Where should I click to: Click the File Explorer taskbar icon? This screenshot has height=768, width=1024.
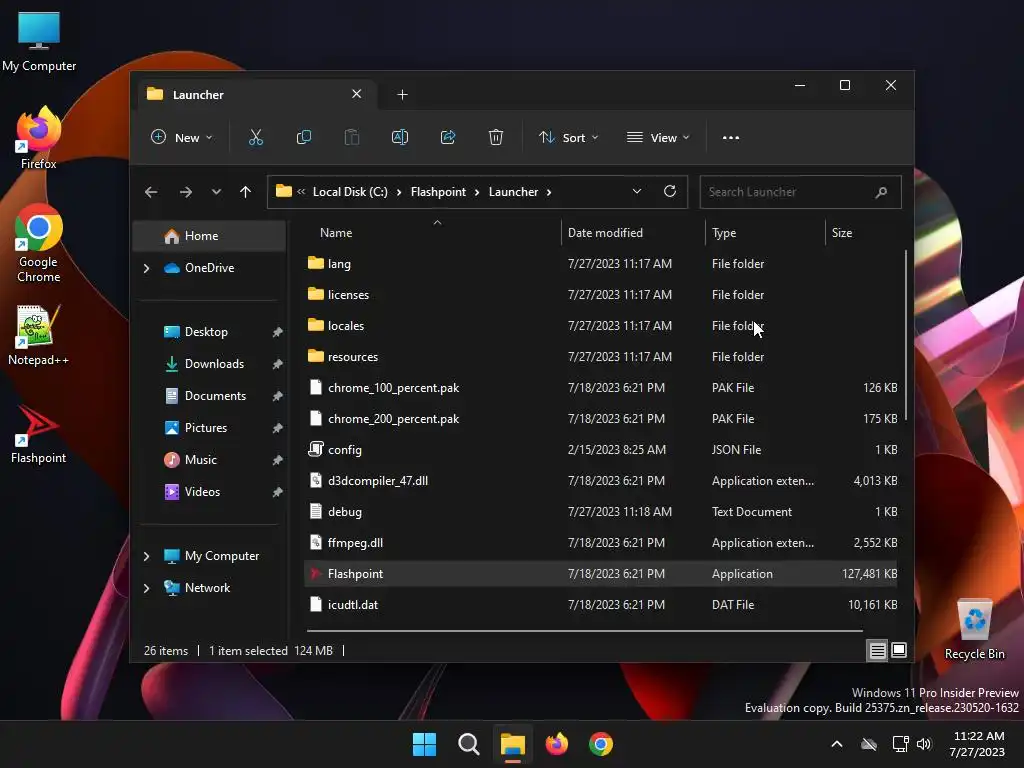(513, 744)
